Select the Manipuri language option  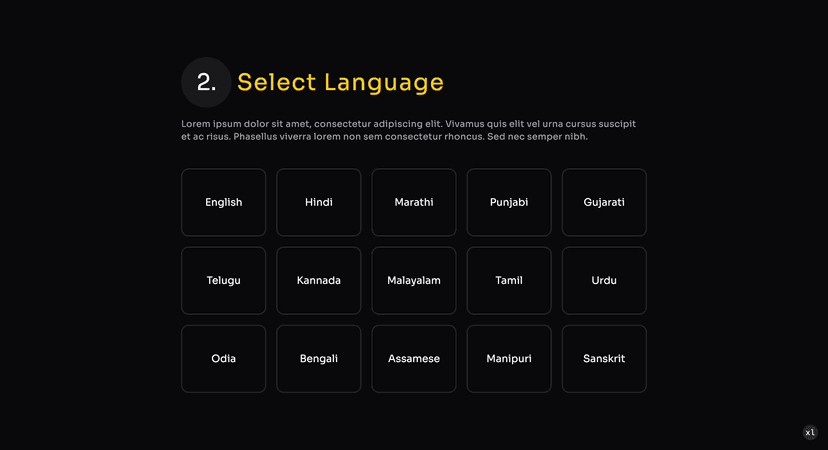point(509,359)
